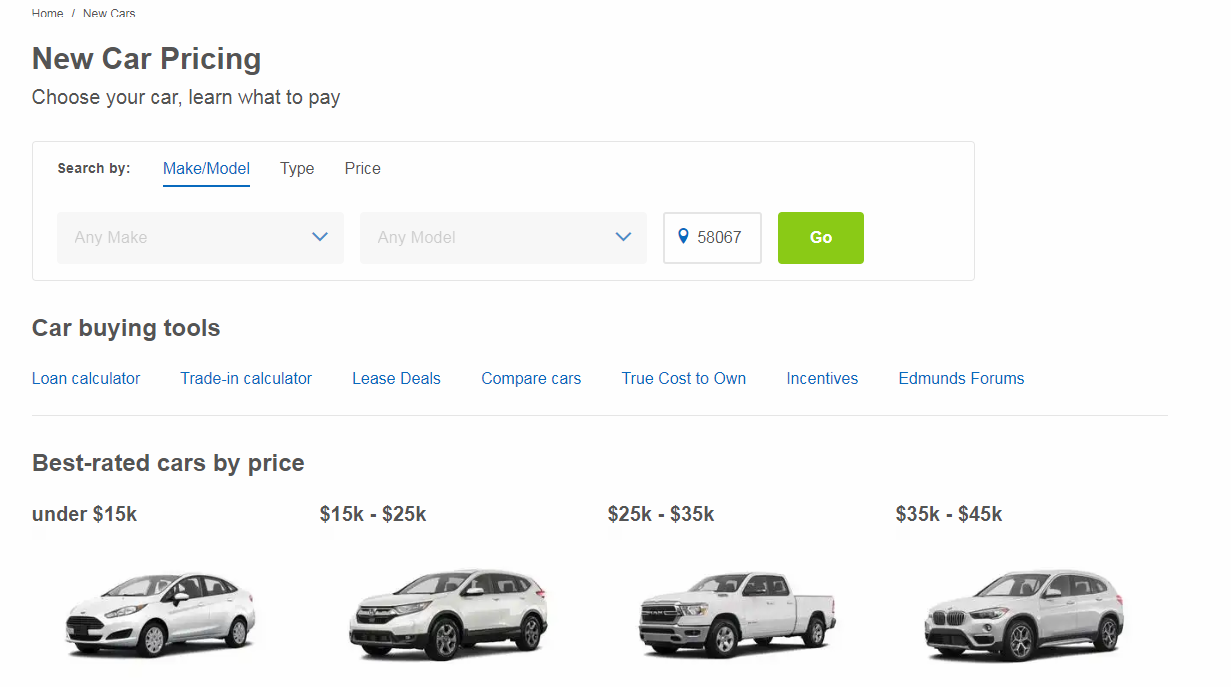This screenshot has height=687, width=1231.
Task: Open the Loan calculator link
Action: [86, 379]
